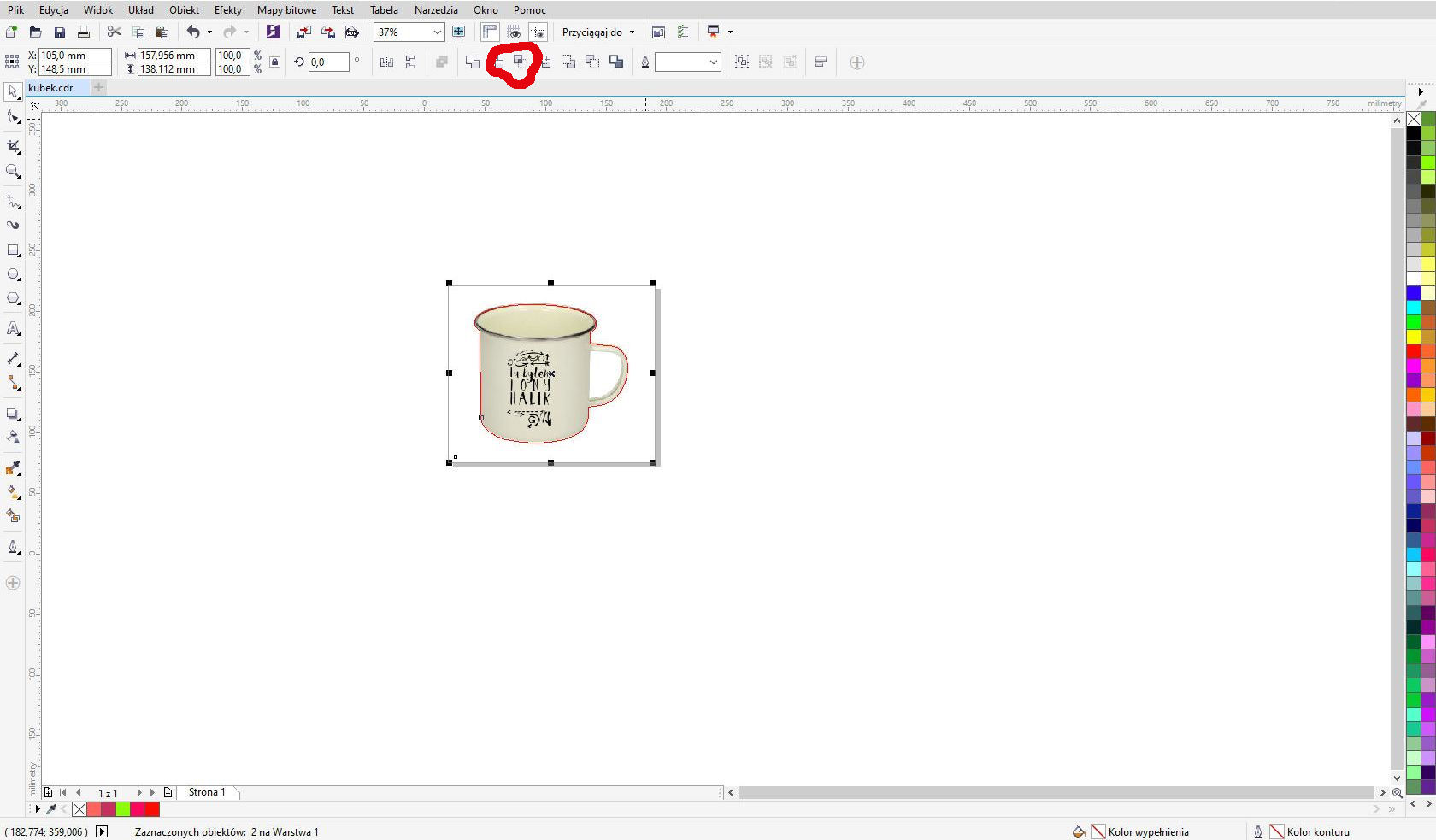Screen dimensions: 1436x840
Task: Select the Crop tool in toolbox
Action: tap(13, 146)
